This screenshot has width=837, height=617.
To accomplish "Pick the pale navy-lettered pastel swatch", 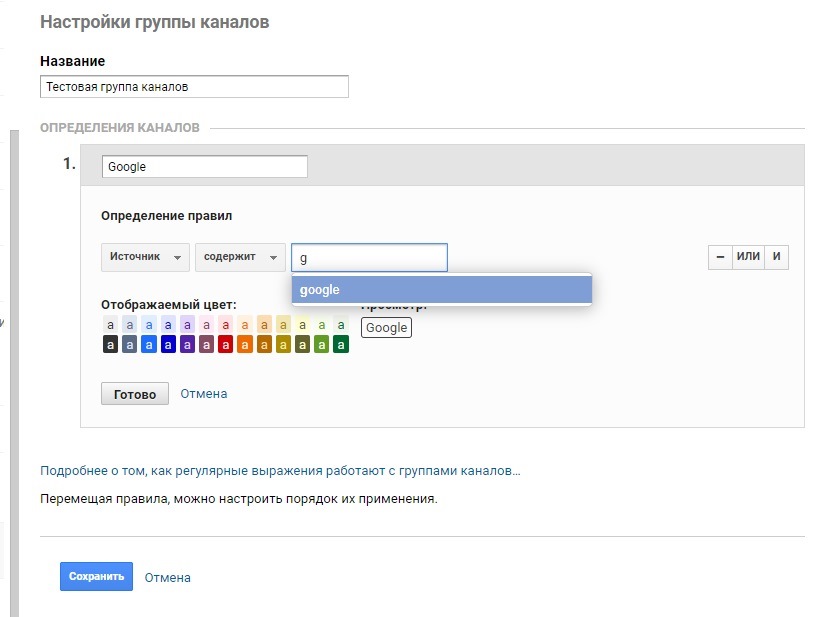I will 168,325.
